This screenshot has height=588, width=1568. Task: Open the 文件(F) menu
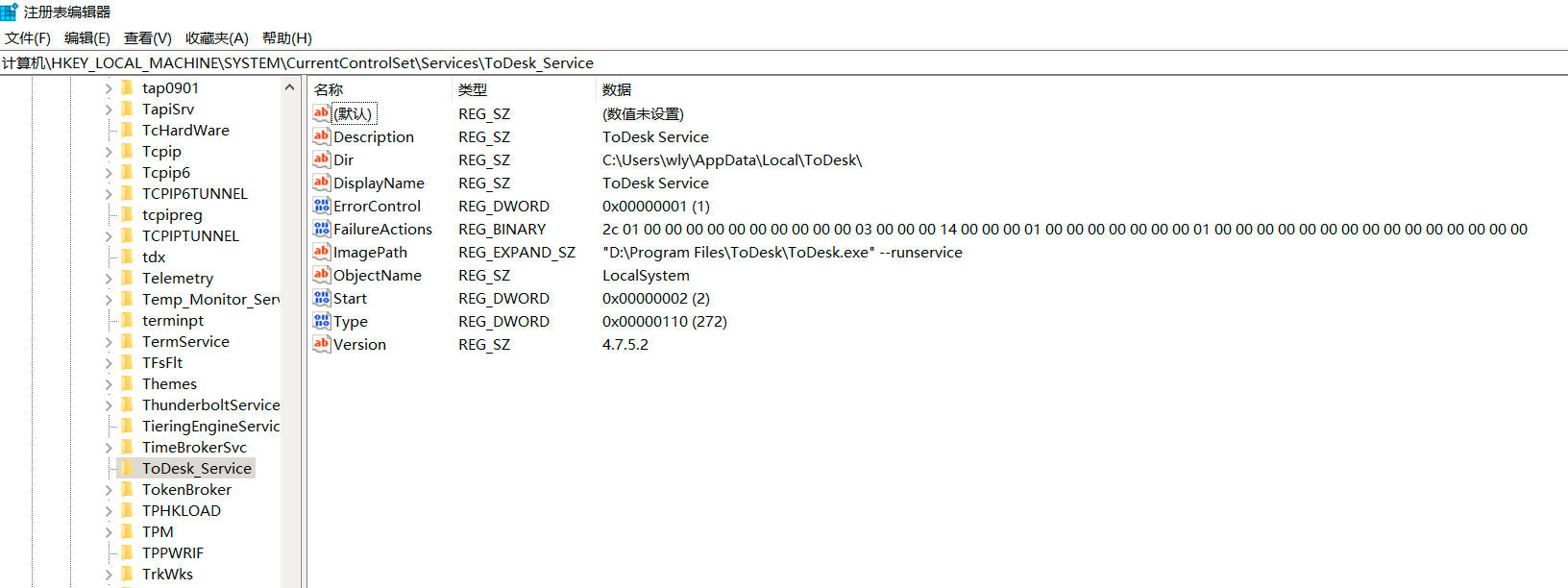click(x=27, y=38)
